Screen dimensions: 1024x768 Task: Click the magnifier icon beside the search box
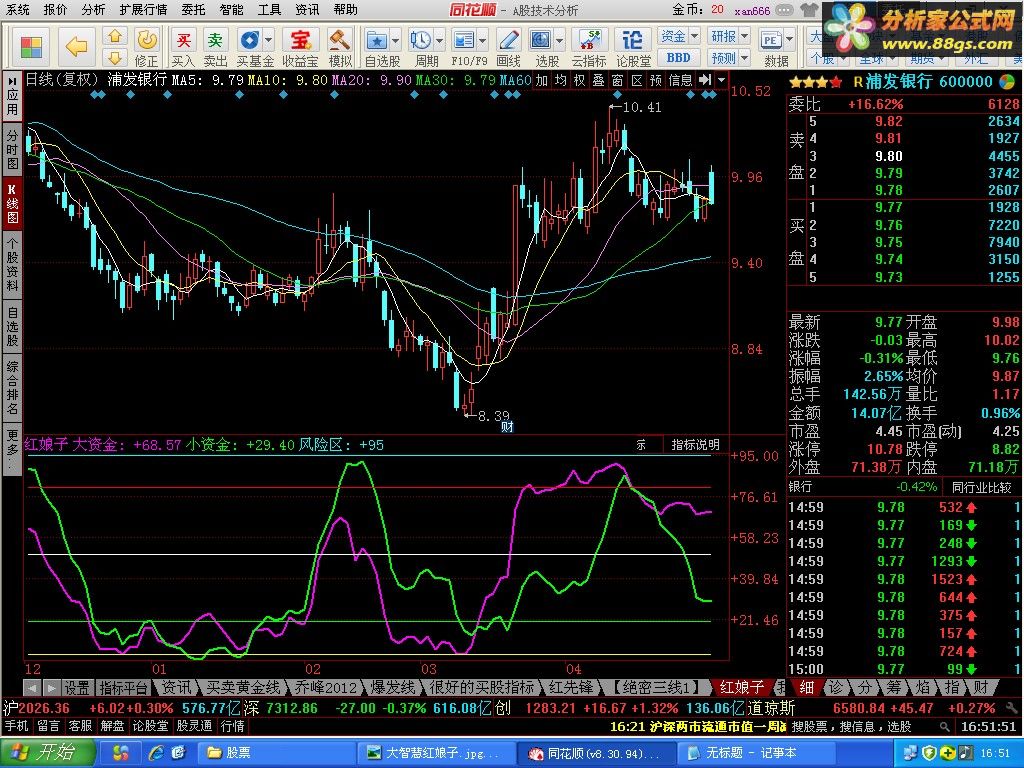point(944,726)
